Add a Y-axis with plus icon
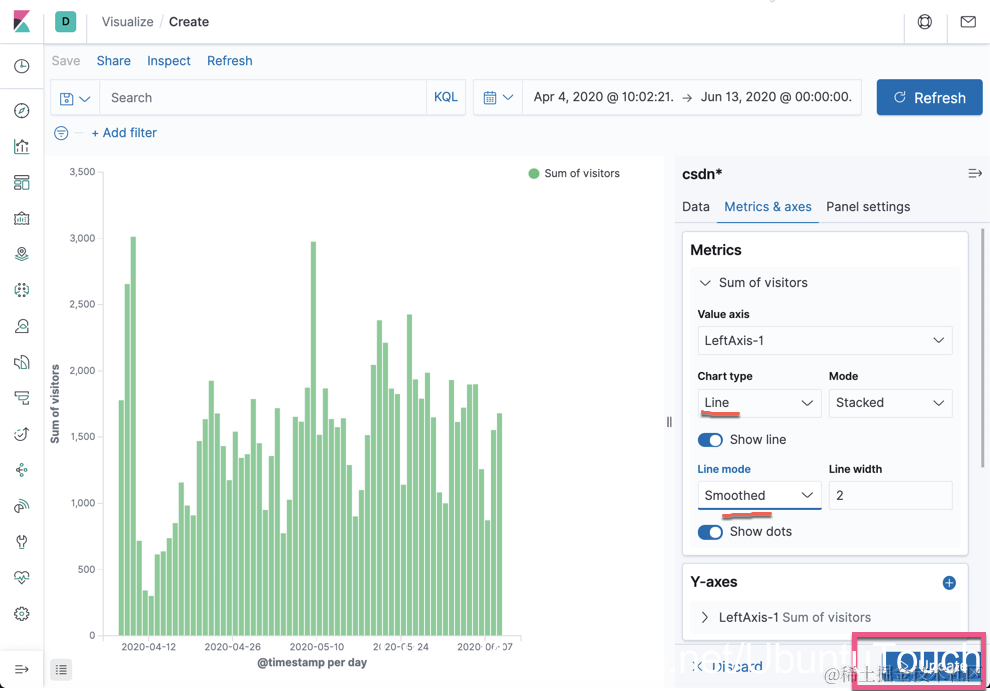The height and width of the screenshot is (691, 990). [949, 582]
